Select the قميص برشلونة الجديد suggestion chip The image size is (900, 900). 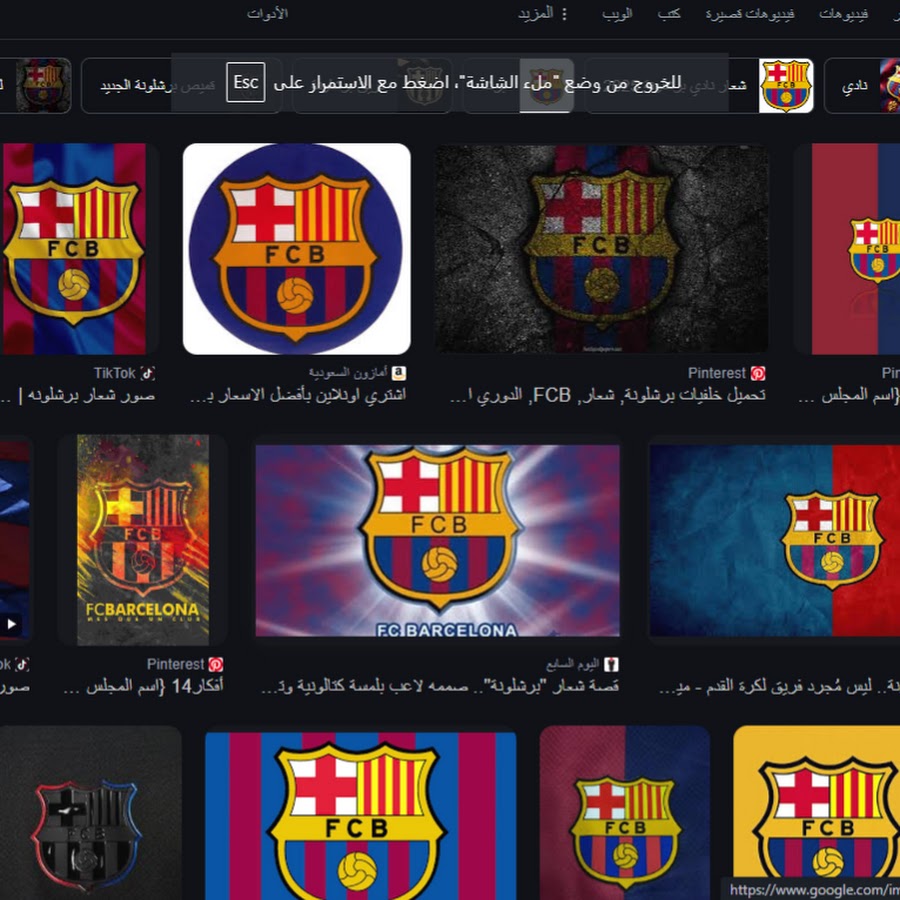click(x=182, y=86)
